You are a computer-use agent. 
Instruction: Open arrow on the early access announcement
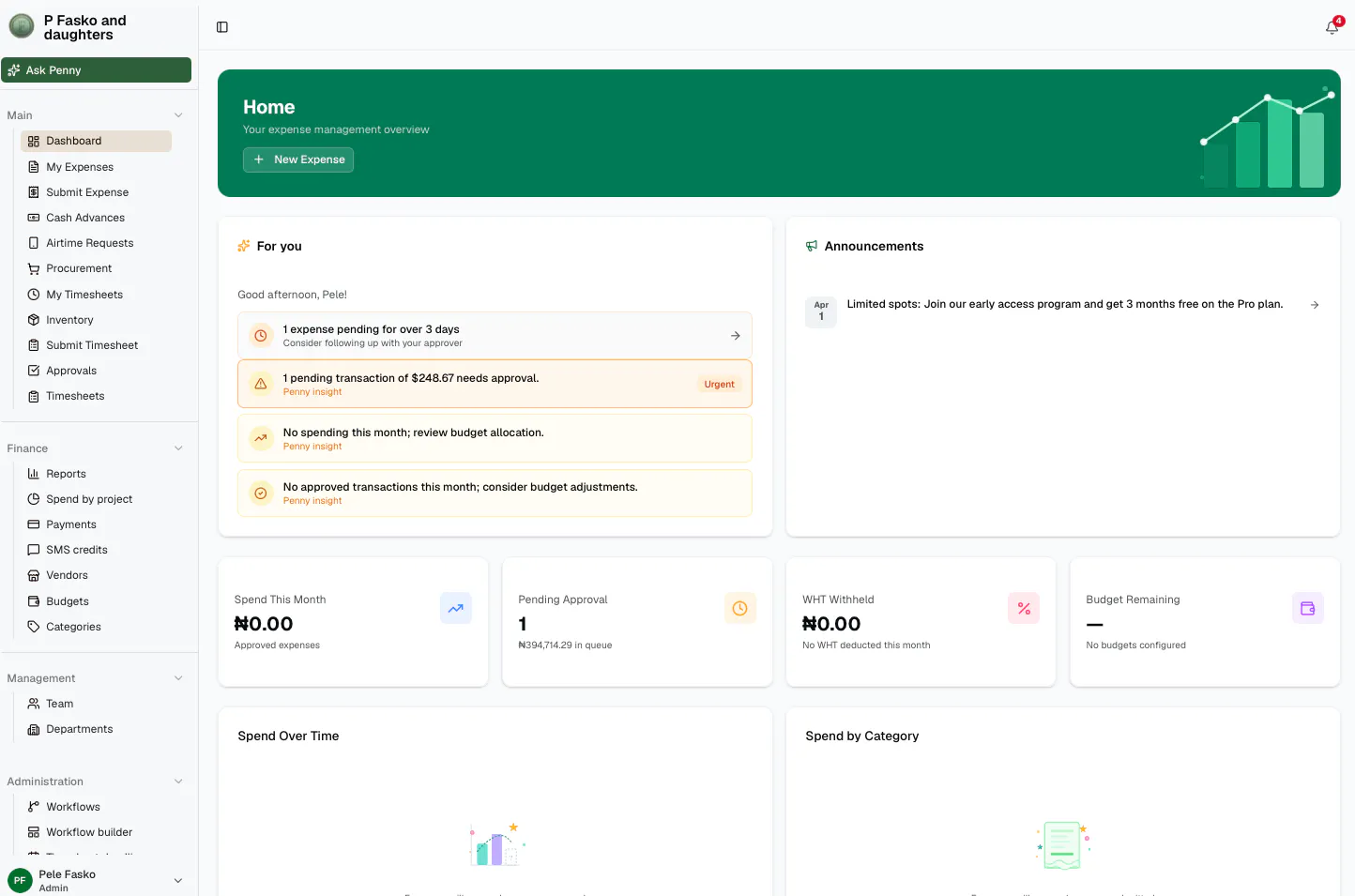coord(1315,305)
